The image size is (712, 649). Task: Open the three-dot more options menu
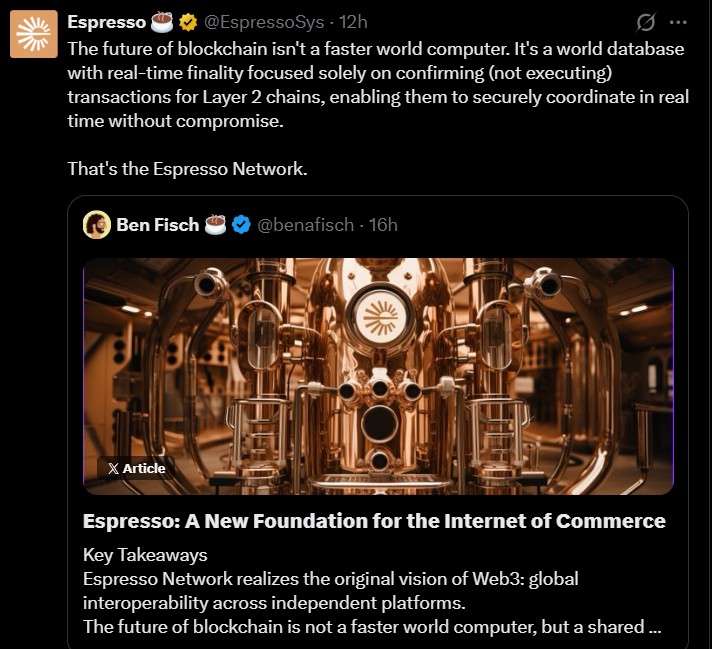pos(678,22)
